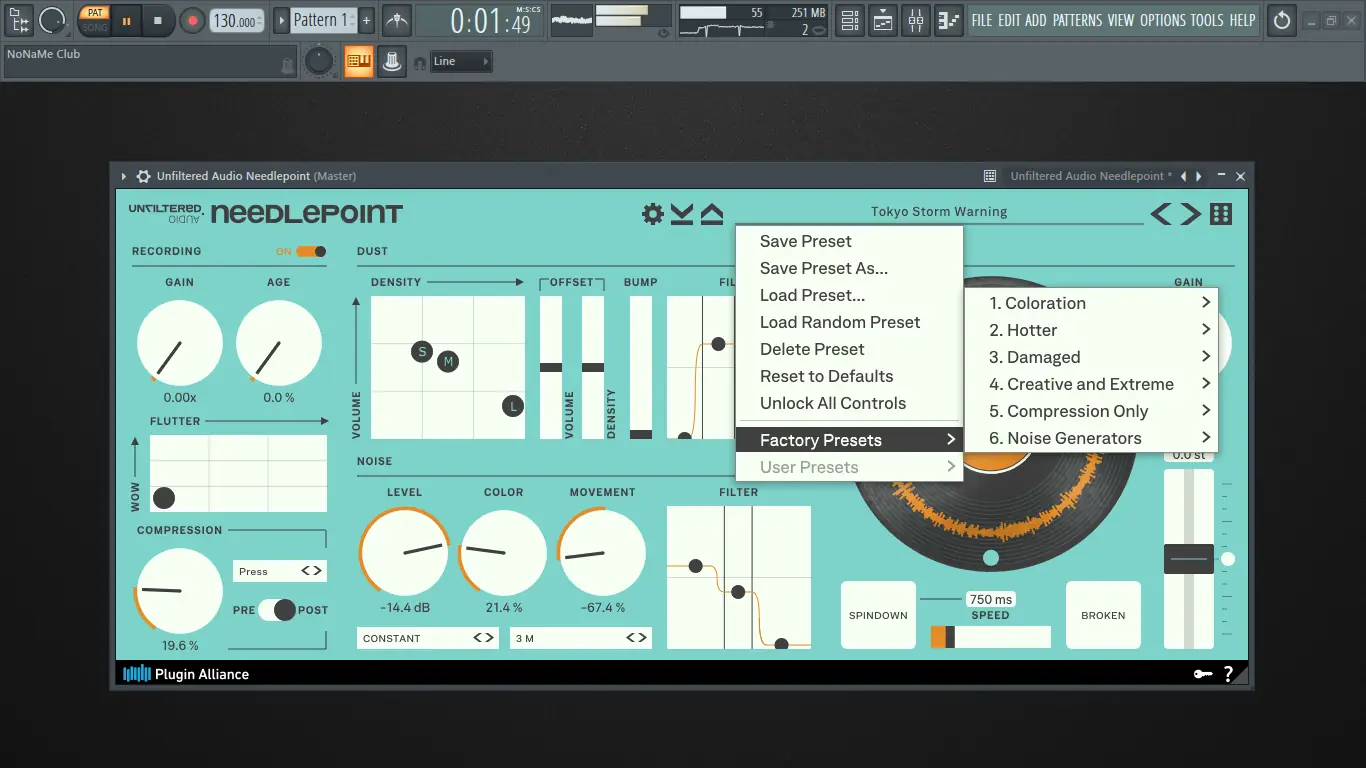
Task: Click the SPEED slider bar
Action: [x=990, y=637]
